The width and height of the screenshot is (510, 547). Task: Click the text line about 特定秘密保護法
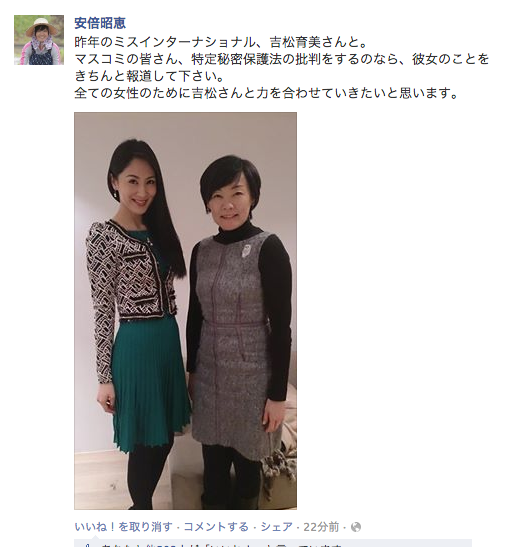coord(282,59)
